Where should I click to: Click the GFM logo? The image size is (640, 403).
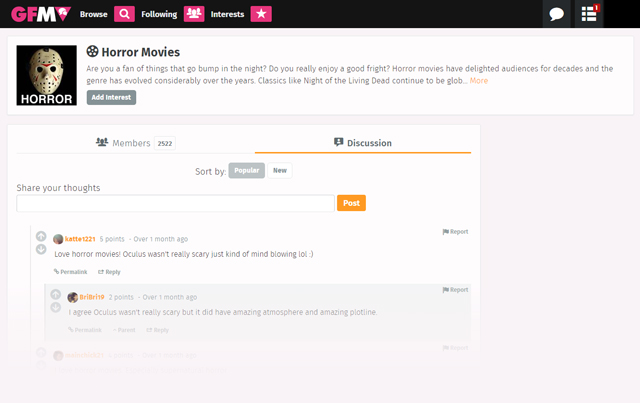pyautogui.click(x=41, y=14)
